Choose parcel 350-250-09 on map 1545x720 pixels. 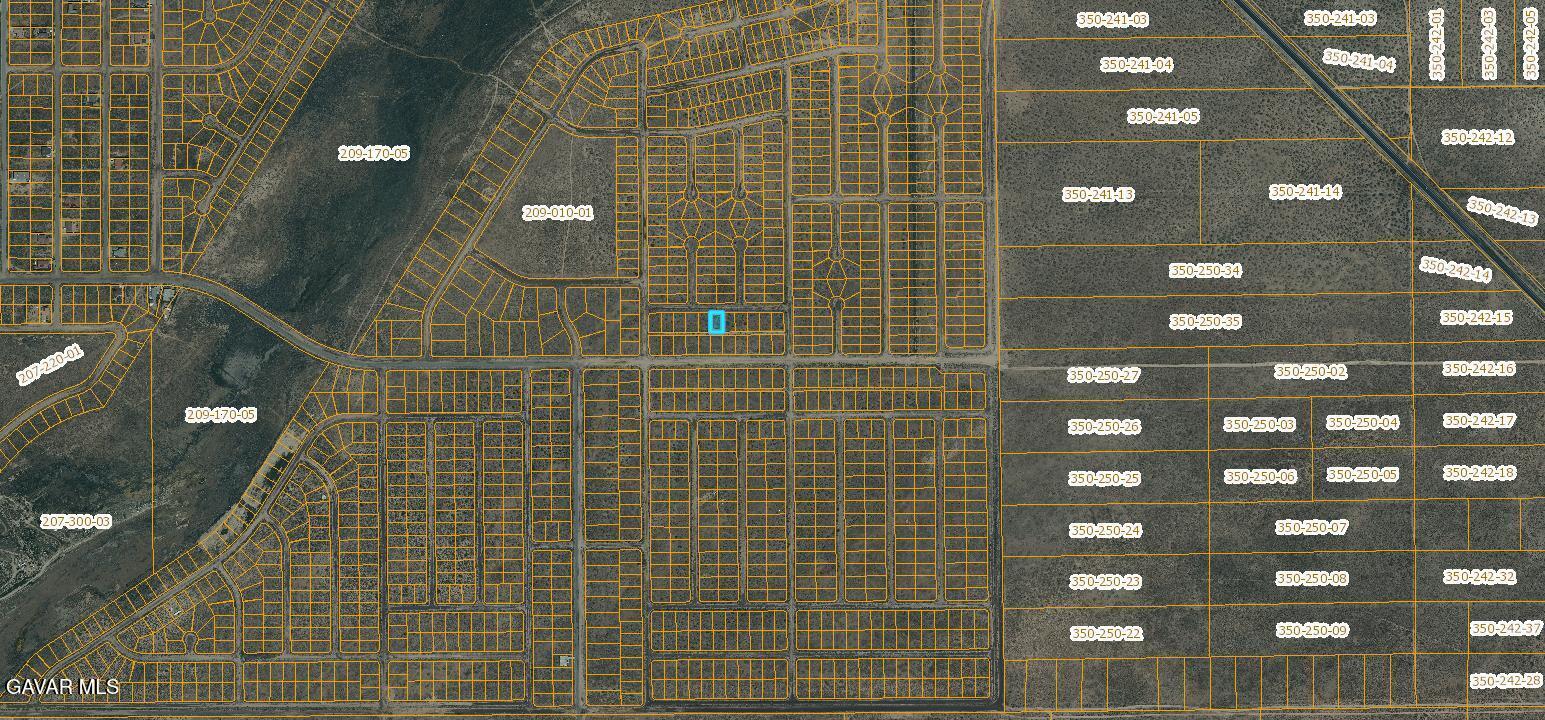click(1312, 631)
